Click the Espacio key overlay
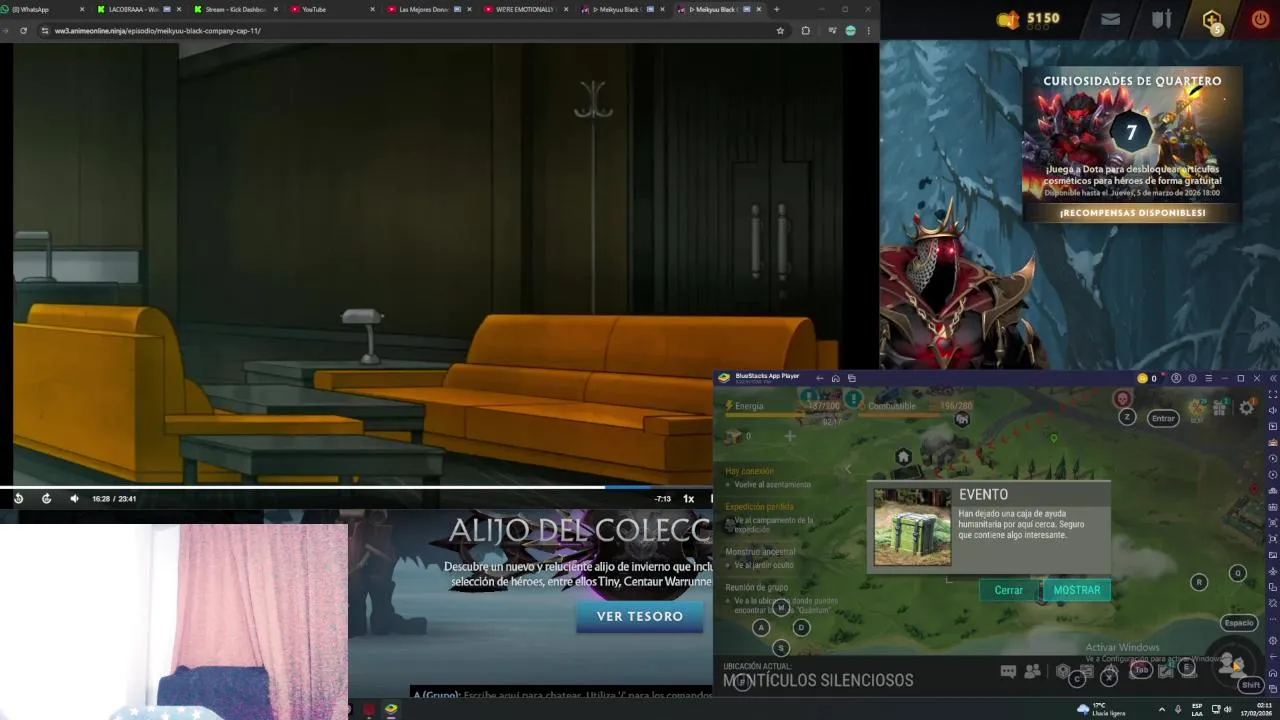 point(1238,623)
